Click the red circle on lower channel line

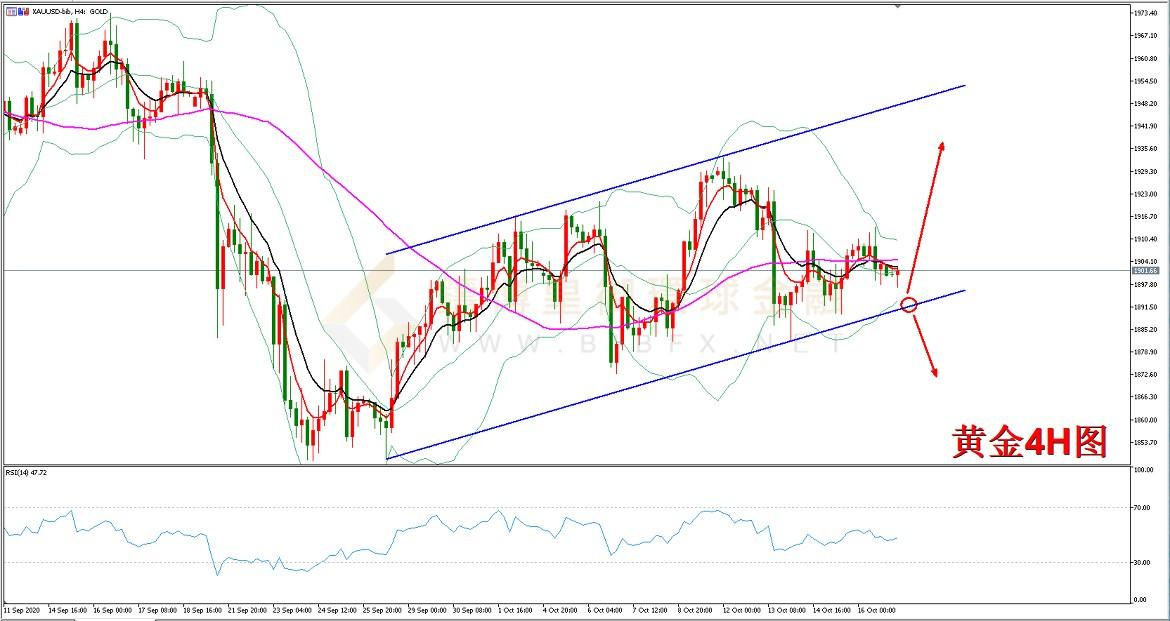point(909,304)
